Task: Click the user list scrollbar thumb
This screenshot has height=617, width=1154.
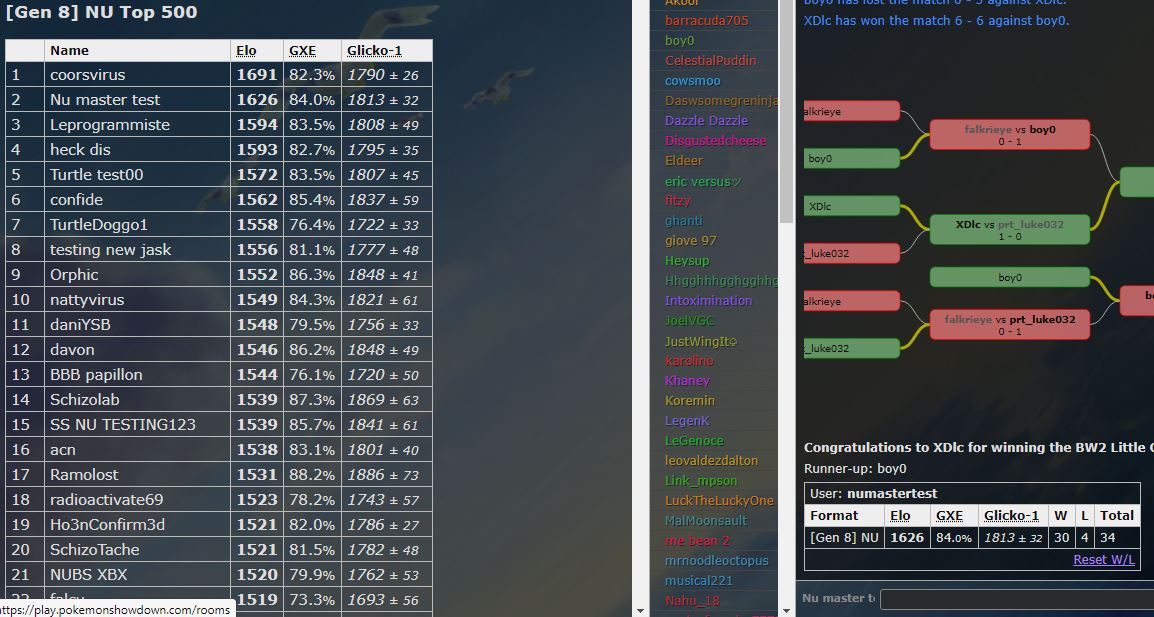Action: pyautogui.click(x=786, y=110)
